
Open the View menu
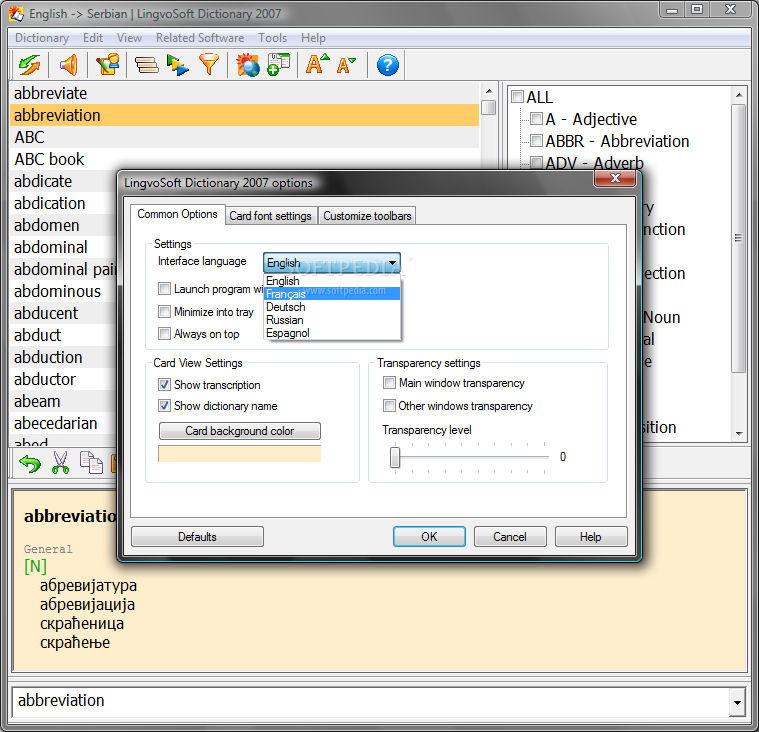coord(129,38)
